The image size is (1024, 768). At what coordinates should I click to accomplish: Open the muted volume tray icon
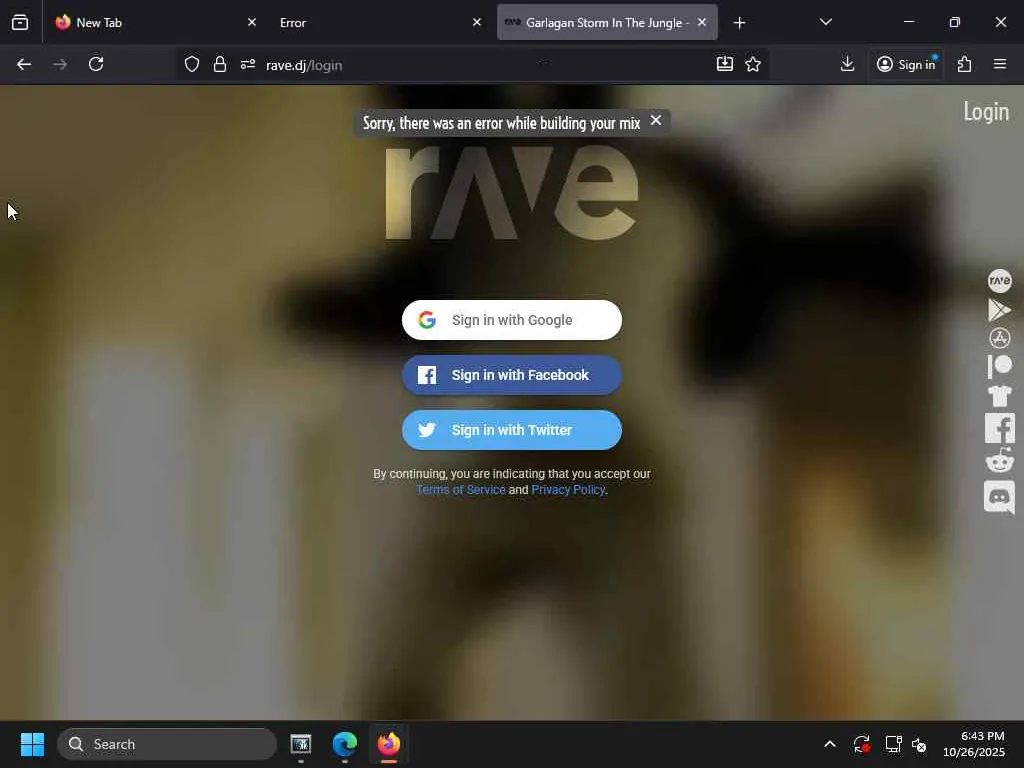919,744
